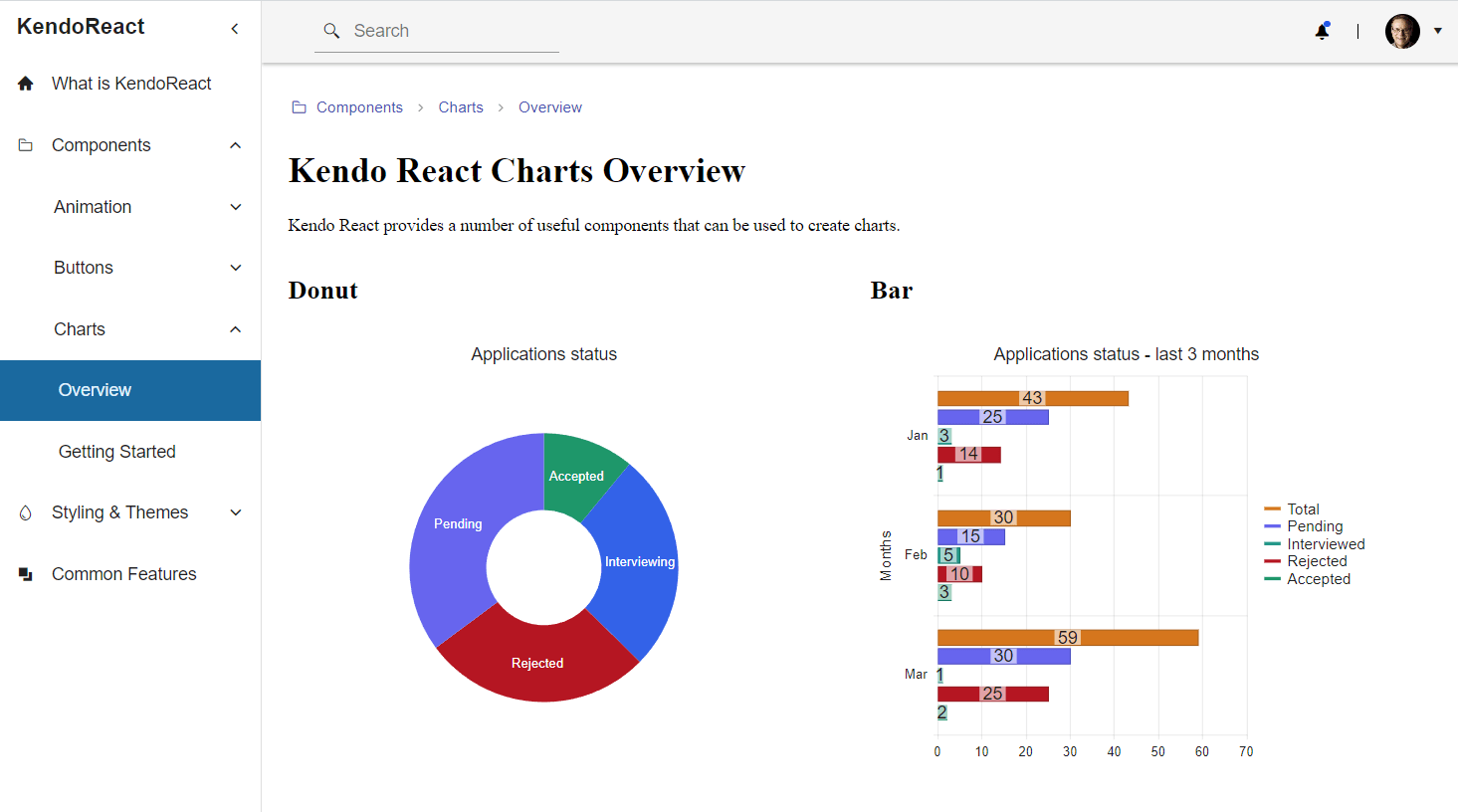Viewport: 1458px width, 812px height.
Task: Toggle the Rejected series in legend
Action: tap(1306, 561)
